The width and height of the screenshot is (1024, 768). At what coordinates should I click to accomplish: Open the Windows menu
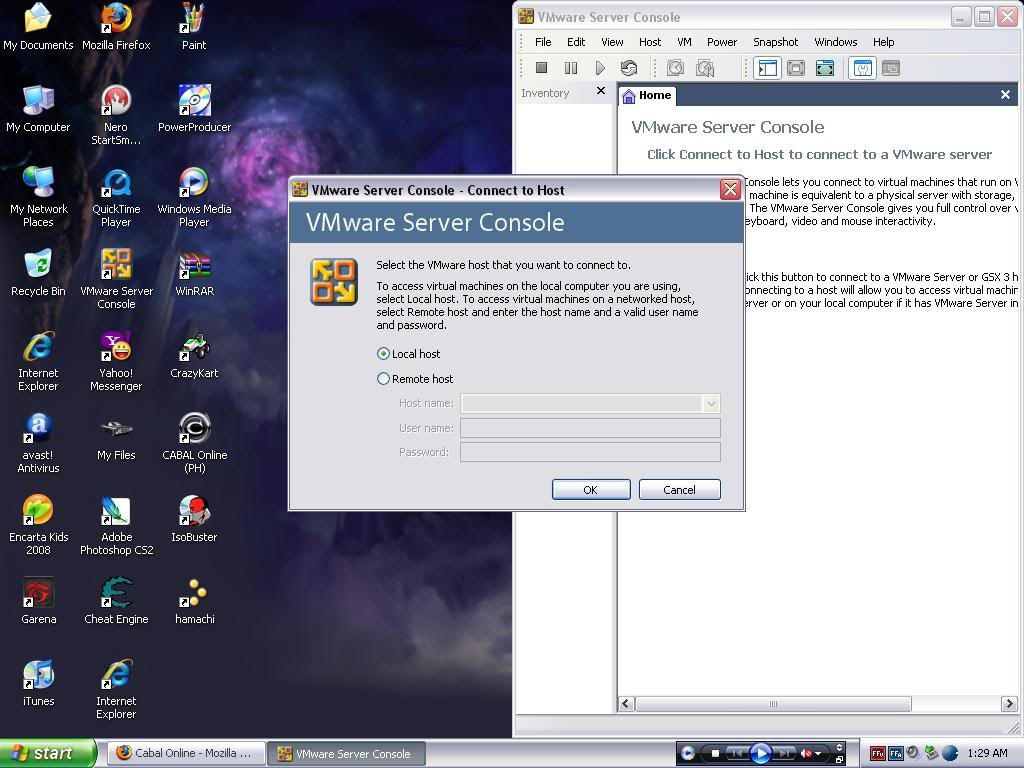click(835, 42)
